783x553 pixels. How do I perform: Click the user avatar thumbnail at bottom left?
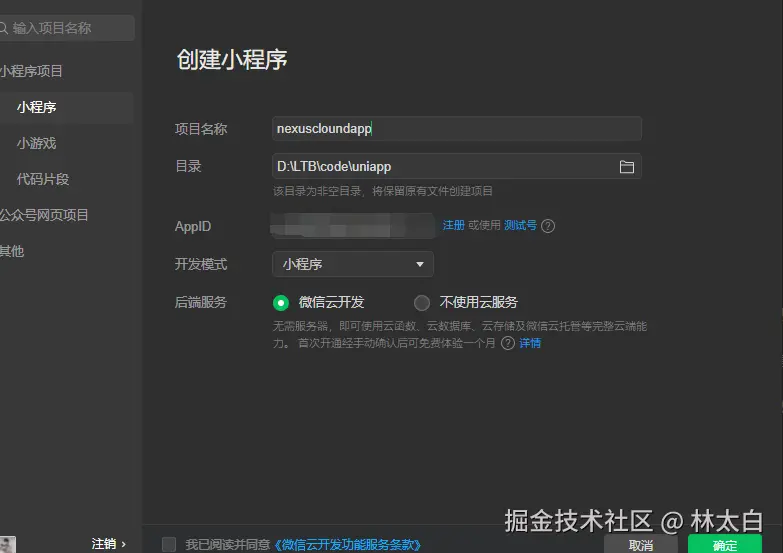(7, 544)
